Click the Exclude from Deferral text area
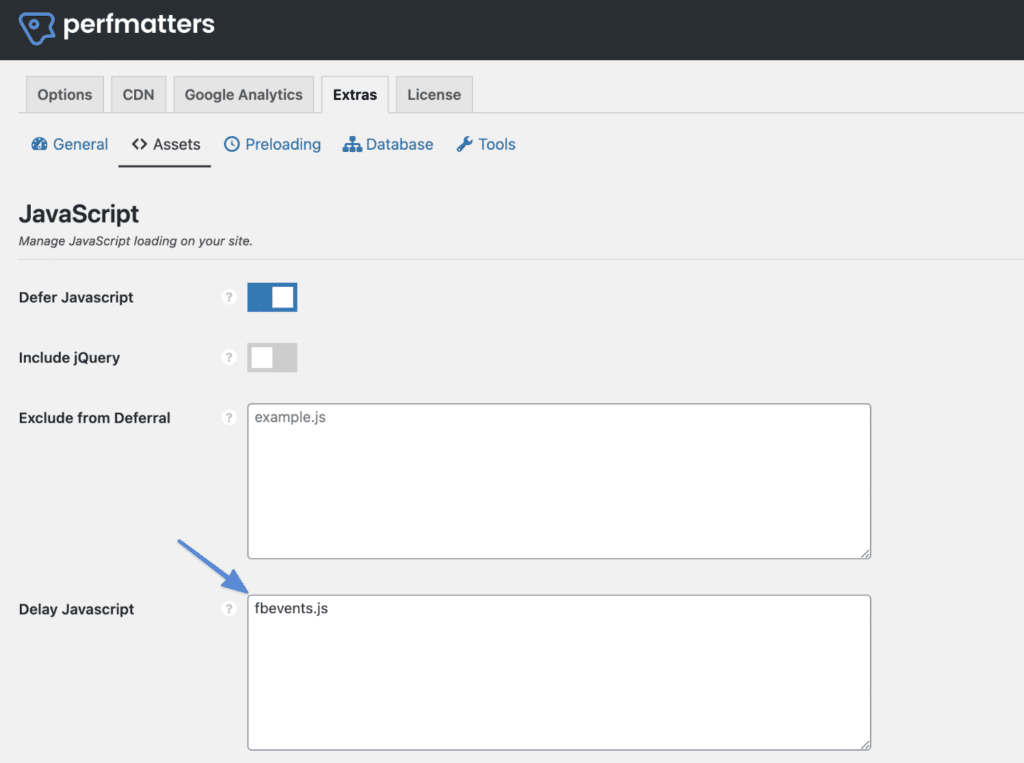This screenshot has height=763, width=1024. (560, 480)
